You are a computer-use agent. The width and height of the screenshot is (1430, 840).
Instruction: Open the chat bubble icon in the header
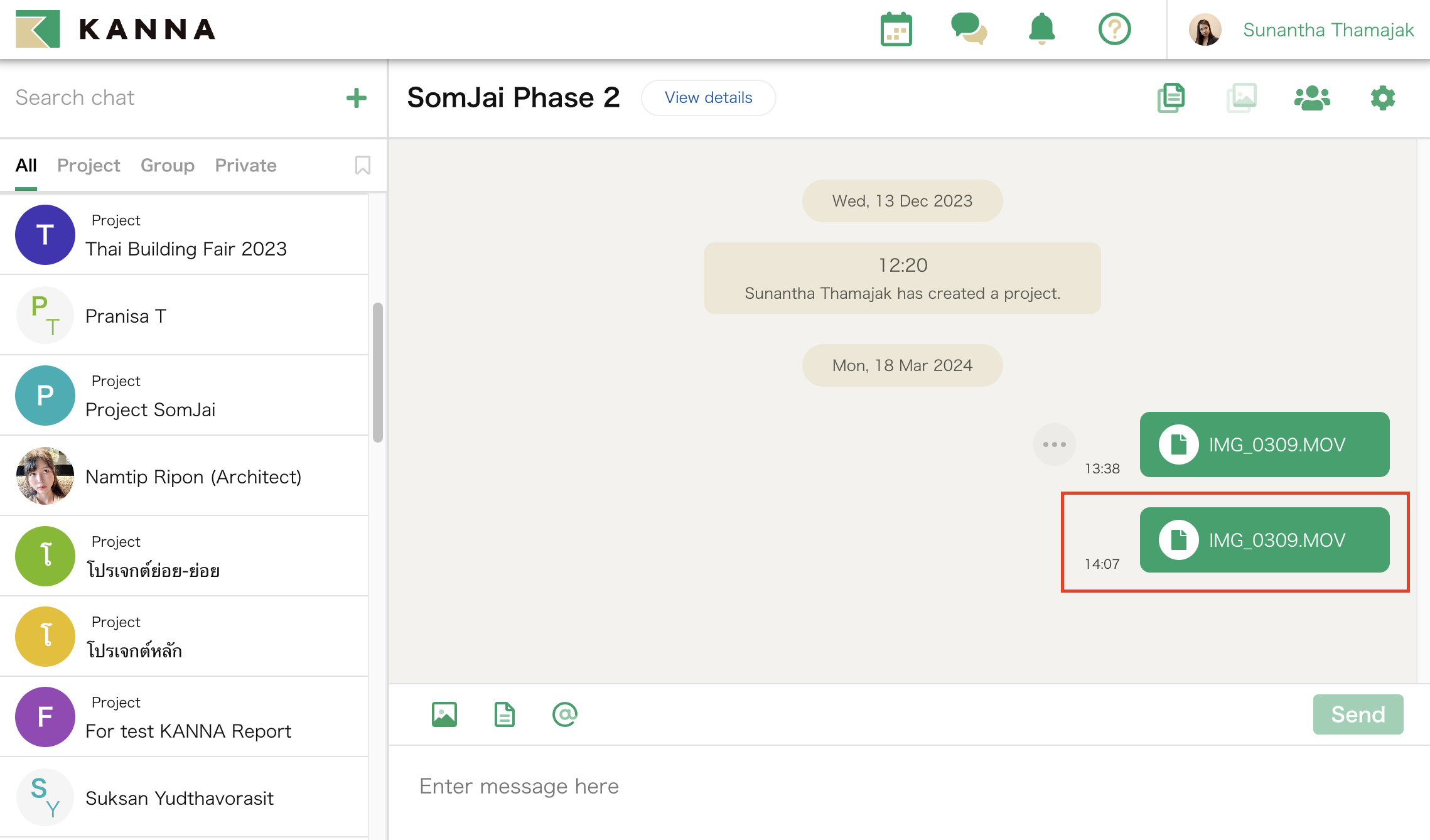tap(969, 29)
